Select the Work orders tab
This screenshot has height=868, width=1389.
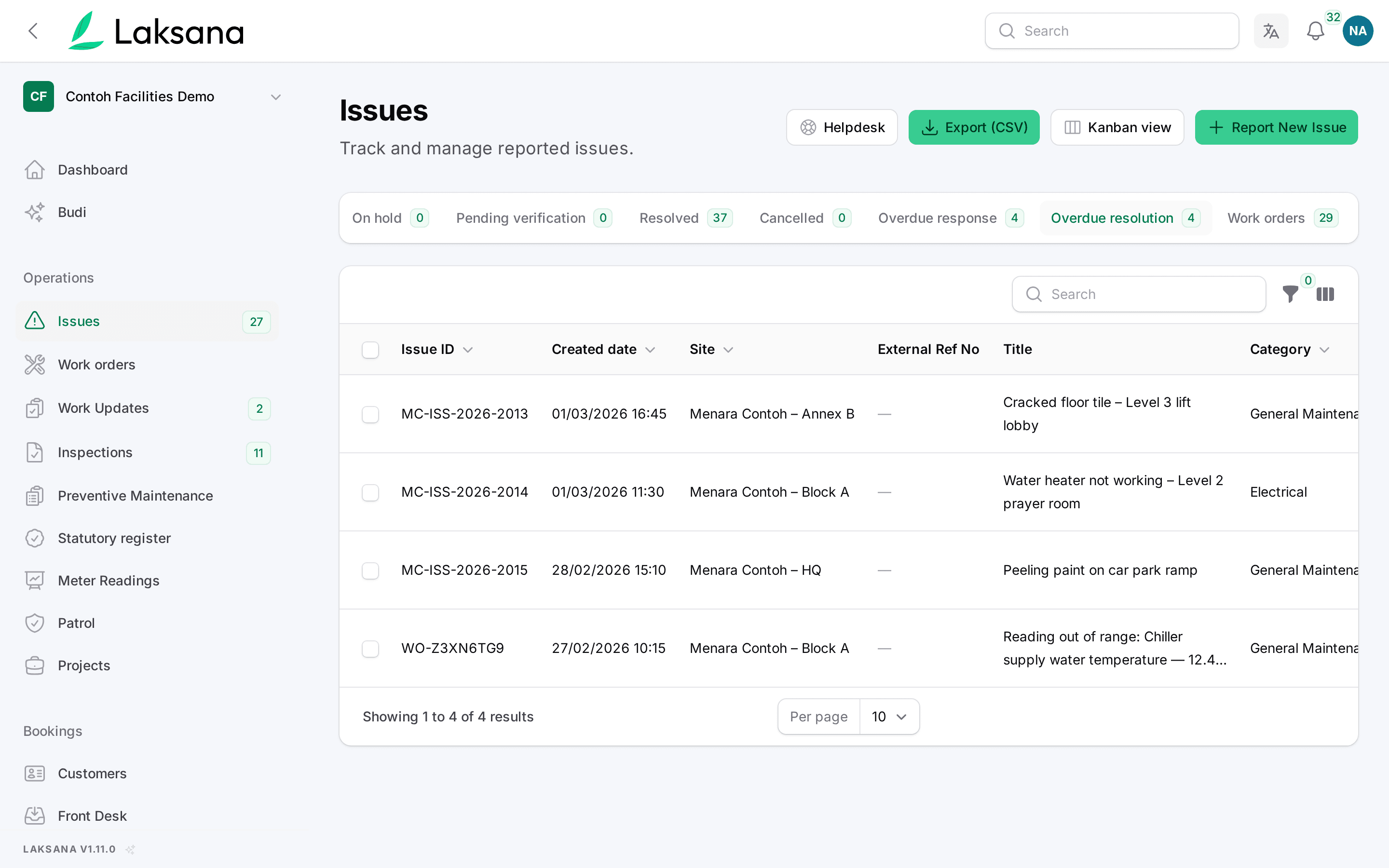click(1283, 218)
